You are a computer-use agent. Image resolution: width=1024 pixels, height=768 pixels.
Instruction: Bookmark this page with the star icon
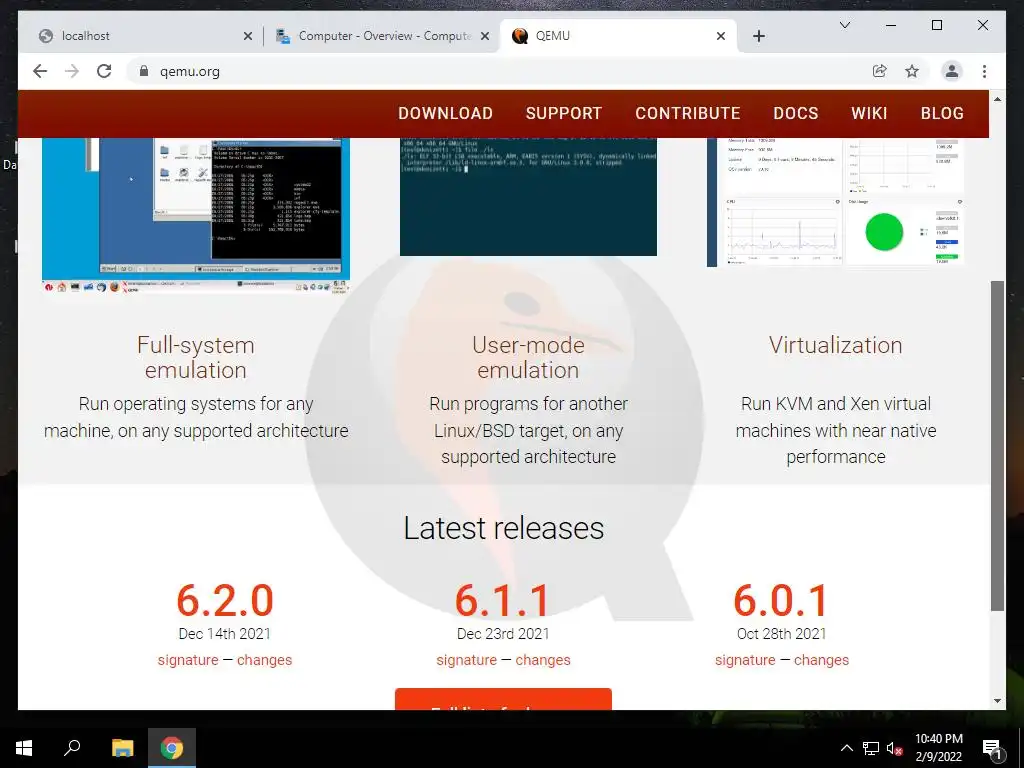[x=912, y=71]
